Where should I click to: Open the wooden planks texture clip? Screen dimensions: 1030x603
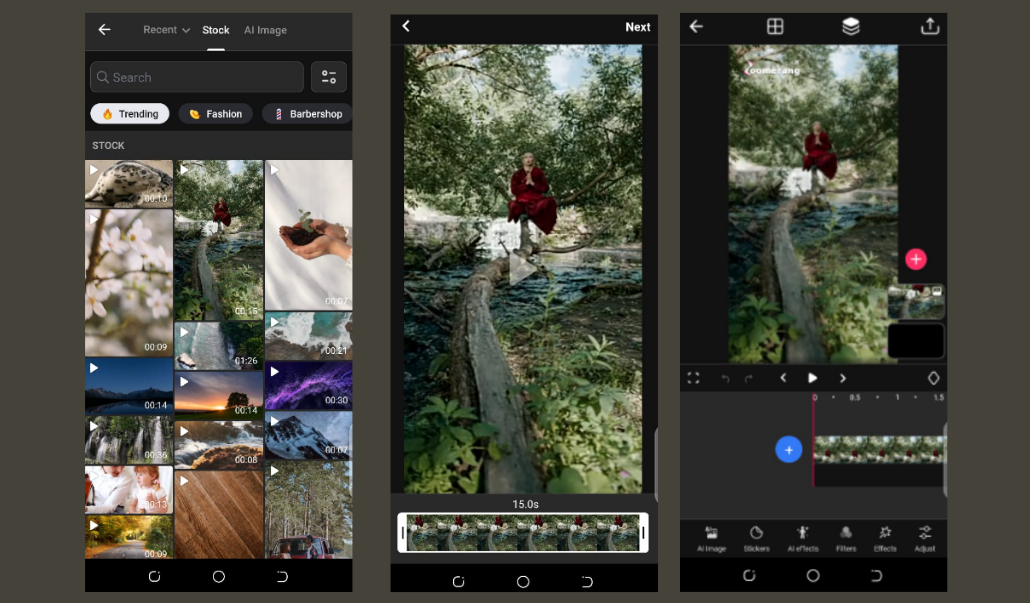click(x=219, y=514)
